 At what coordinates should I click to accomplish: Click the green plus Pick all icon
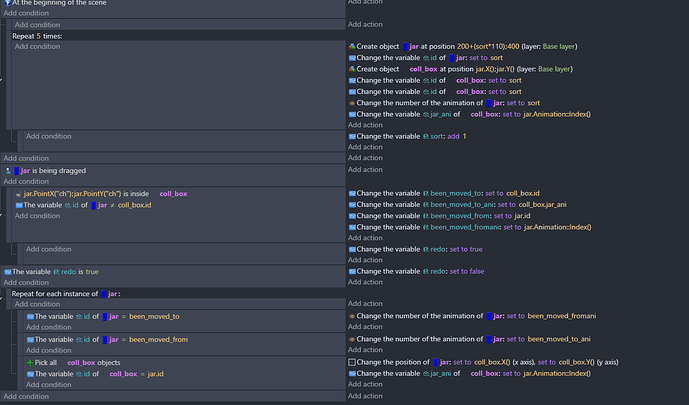(x=30, y=363)
